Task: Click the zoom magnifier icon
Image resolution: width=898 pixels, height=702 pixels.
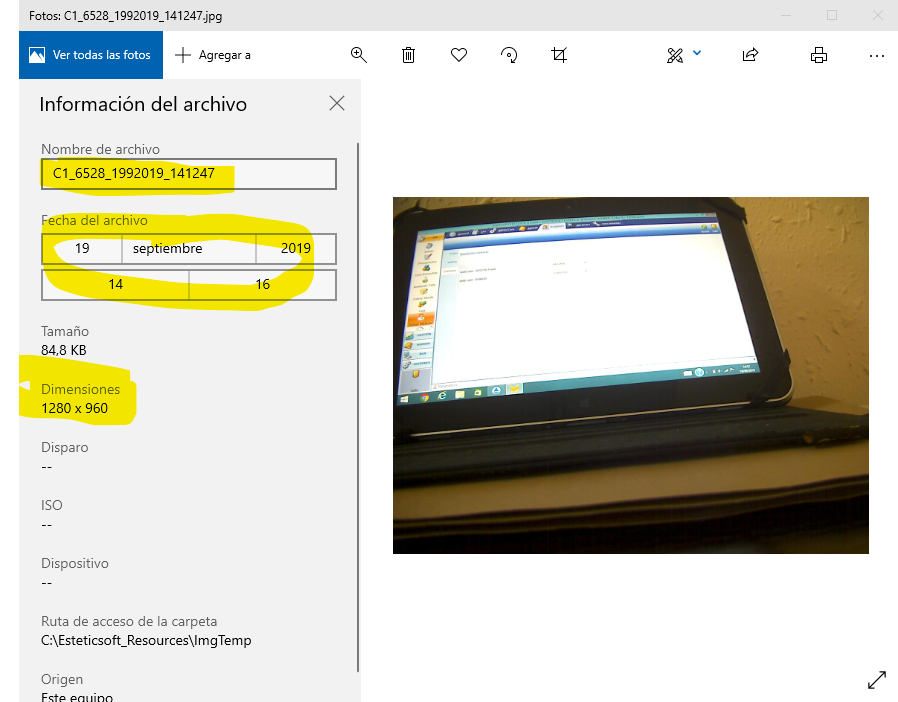Action: coord(359,55)
